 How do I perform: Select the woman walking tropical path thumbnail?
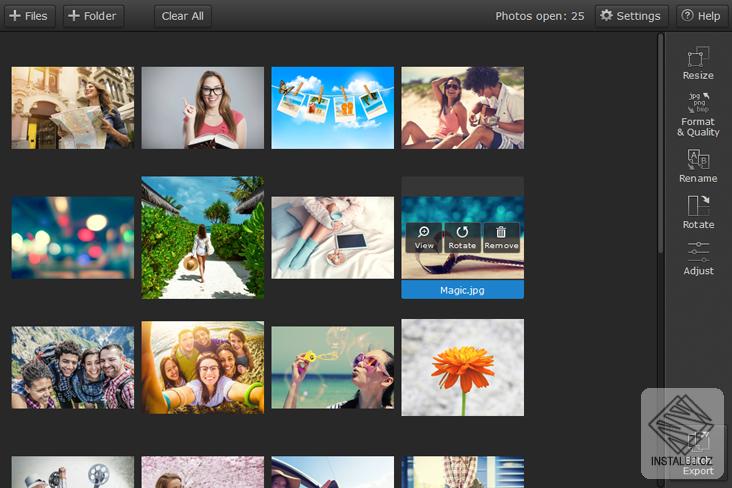203,238
